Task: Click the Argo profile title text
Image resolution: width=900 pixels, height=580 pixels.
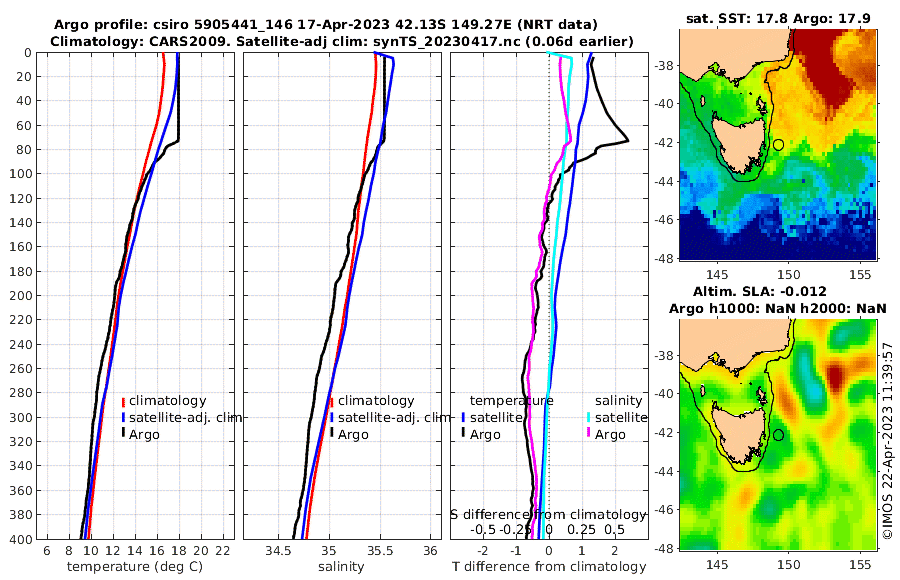Action: pyautogui.click(x=325, y=25)
